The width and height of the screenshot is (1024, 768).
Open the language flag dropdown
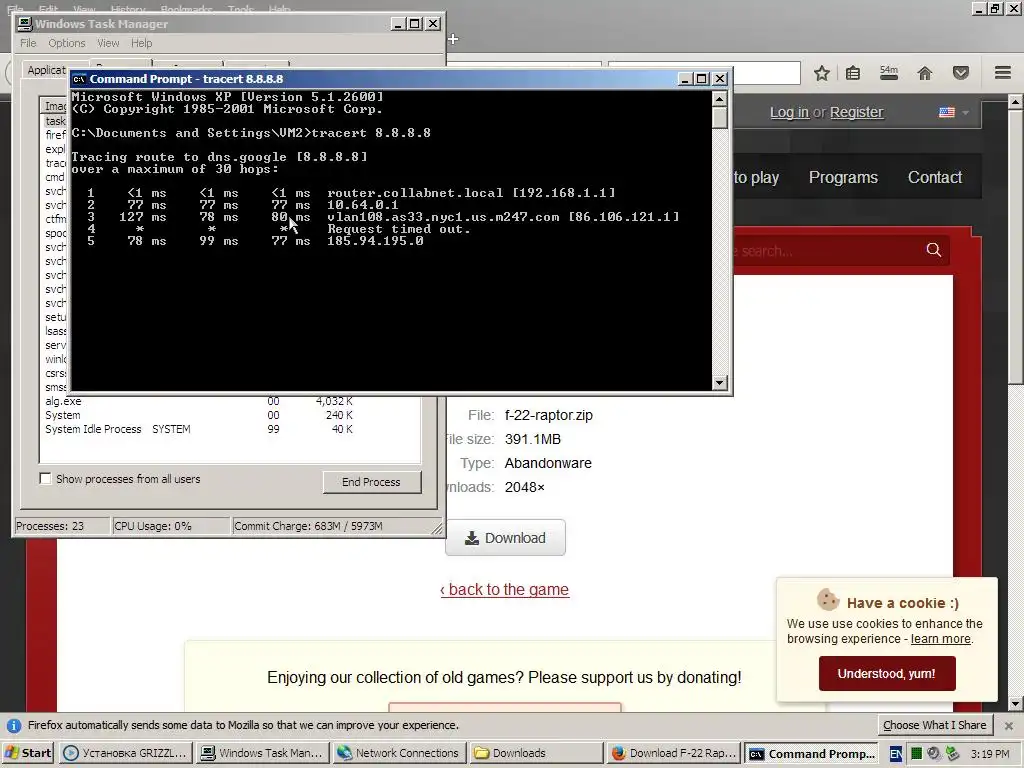[953, 112]
